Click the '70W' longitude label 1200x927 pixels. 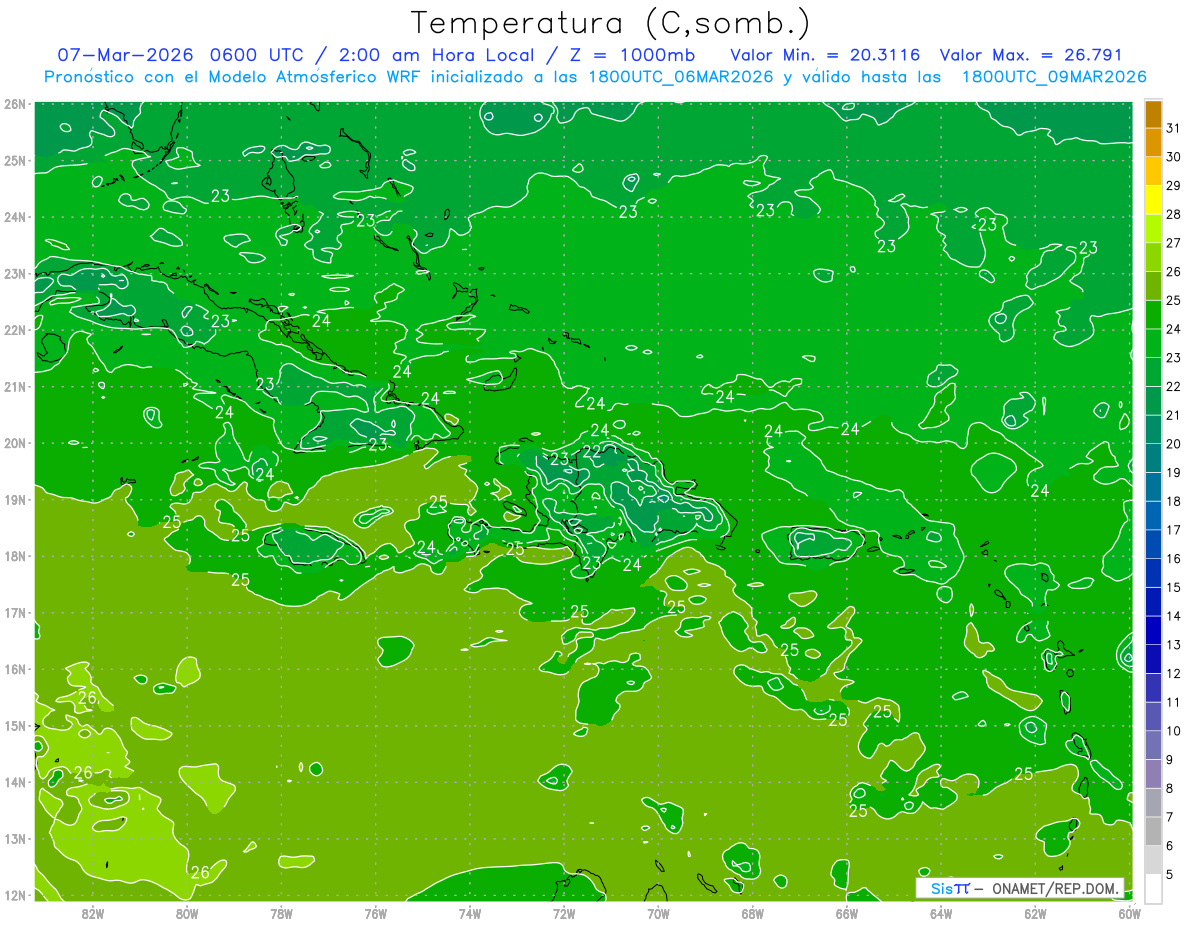tap(658, 913)
